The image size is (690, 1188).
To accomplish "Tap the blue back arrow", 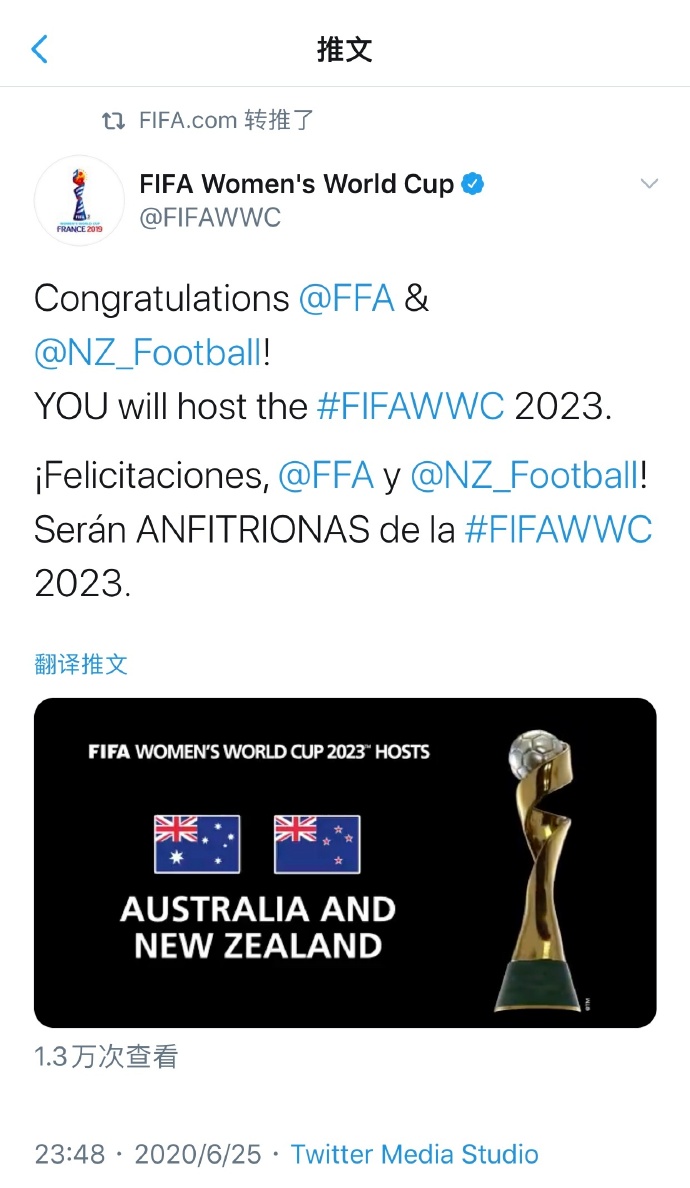I will tap(40, 48).
